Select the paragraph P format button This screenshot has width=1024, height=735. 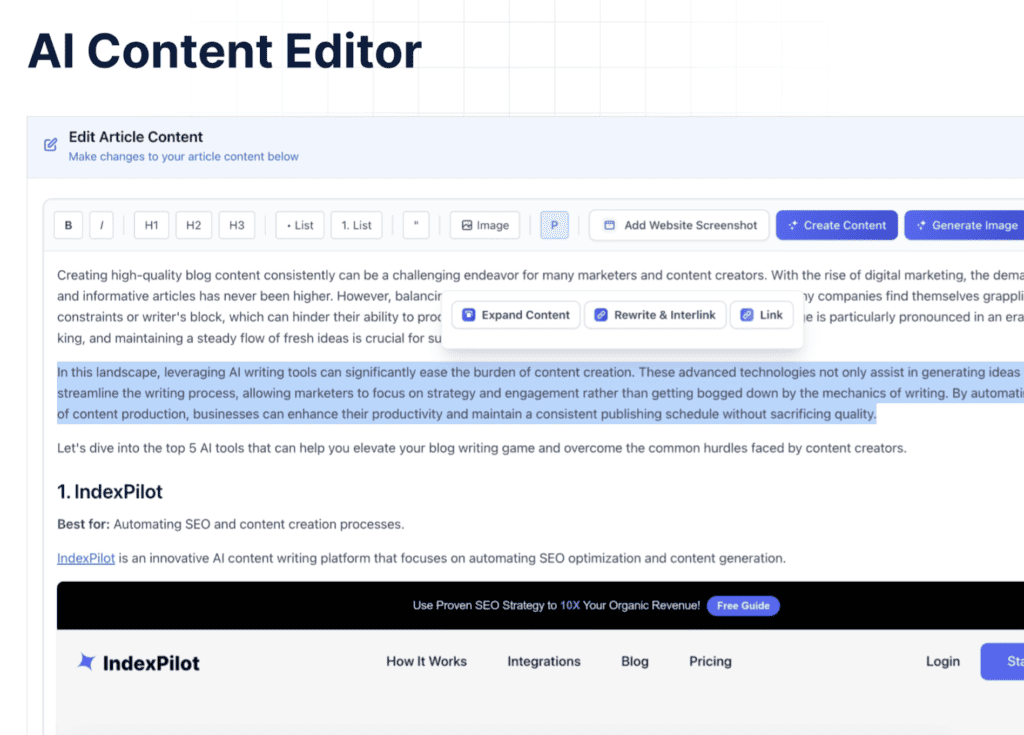[x=554, y=225]
